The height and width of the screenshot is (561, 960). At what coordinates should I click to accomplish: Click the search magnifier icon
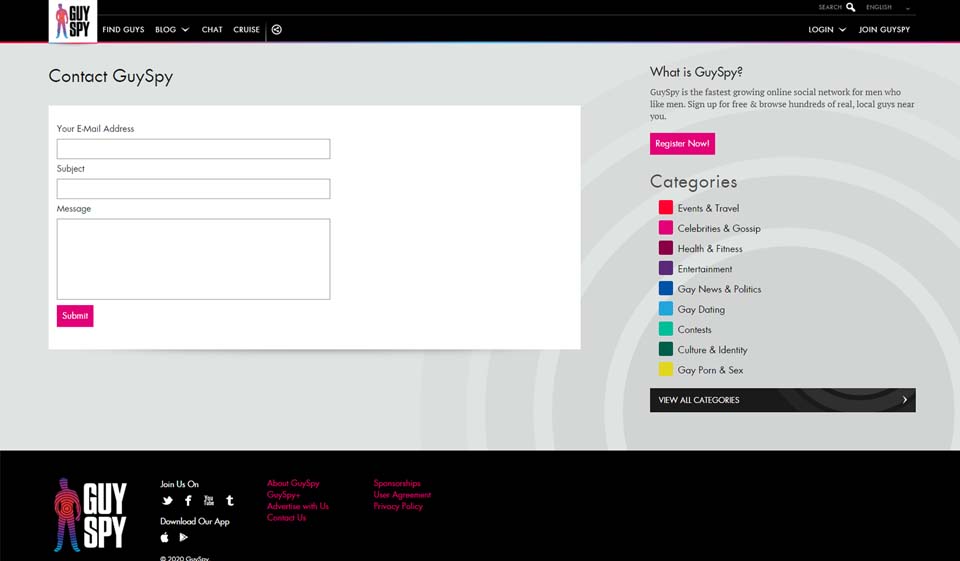pyautogui.click(x=851, y=7)
